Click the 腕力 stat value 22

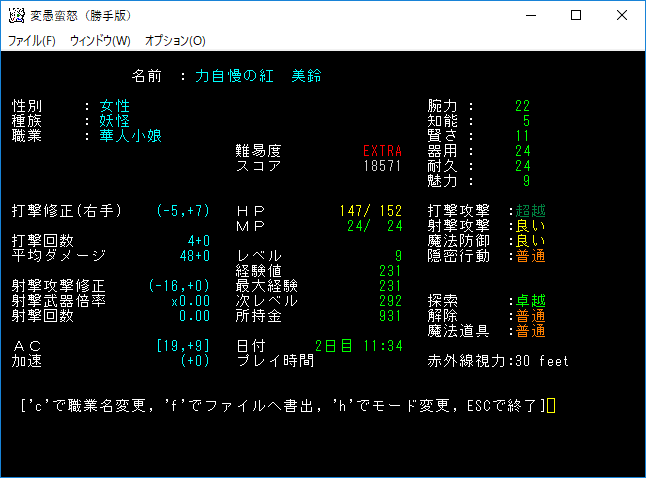pos(522,106)
